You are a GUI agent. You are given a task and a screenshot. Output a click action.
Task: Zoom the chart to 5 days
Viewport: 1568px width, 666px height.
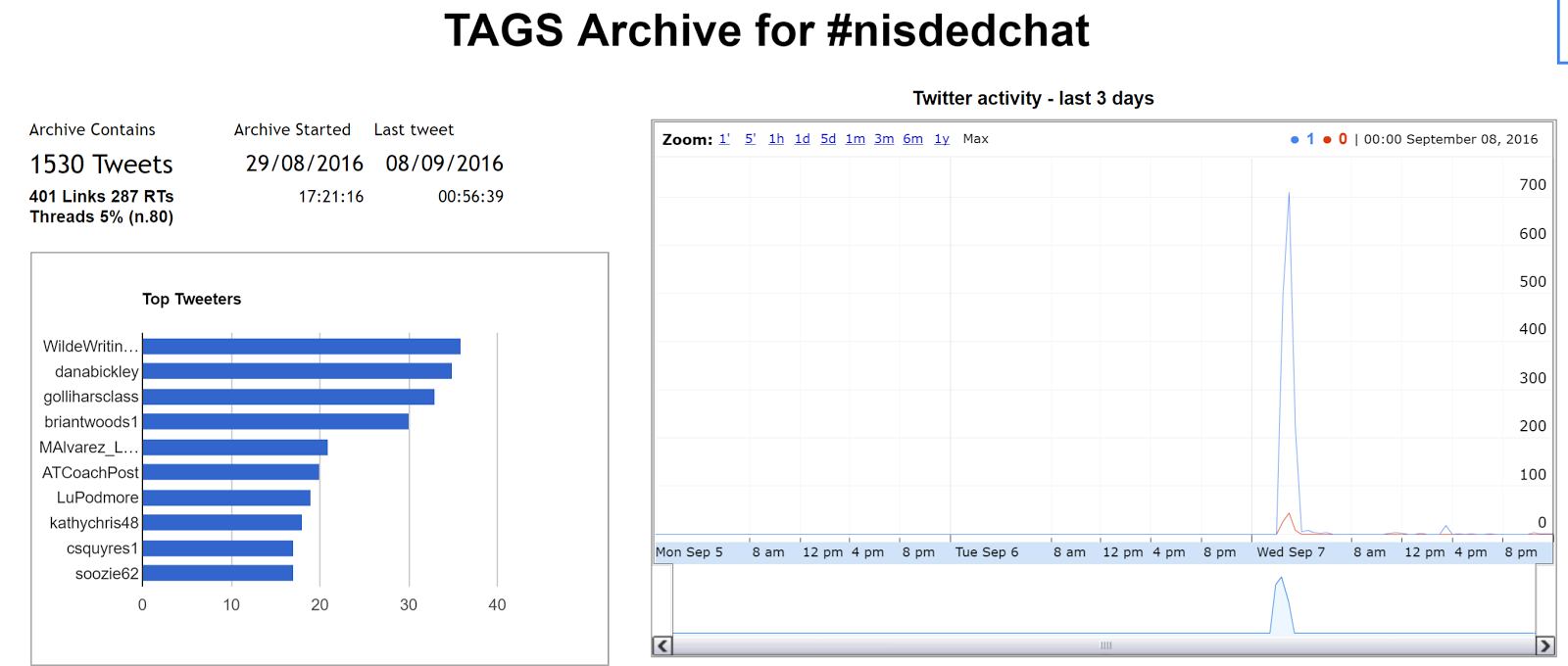pyautogui.click(x=828, y=139)
